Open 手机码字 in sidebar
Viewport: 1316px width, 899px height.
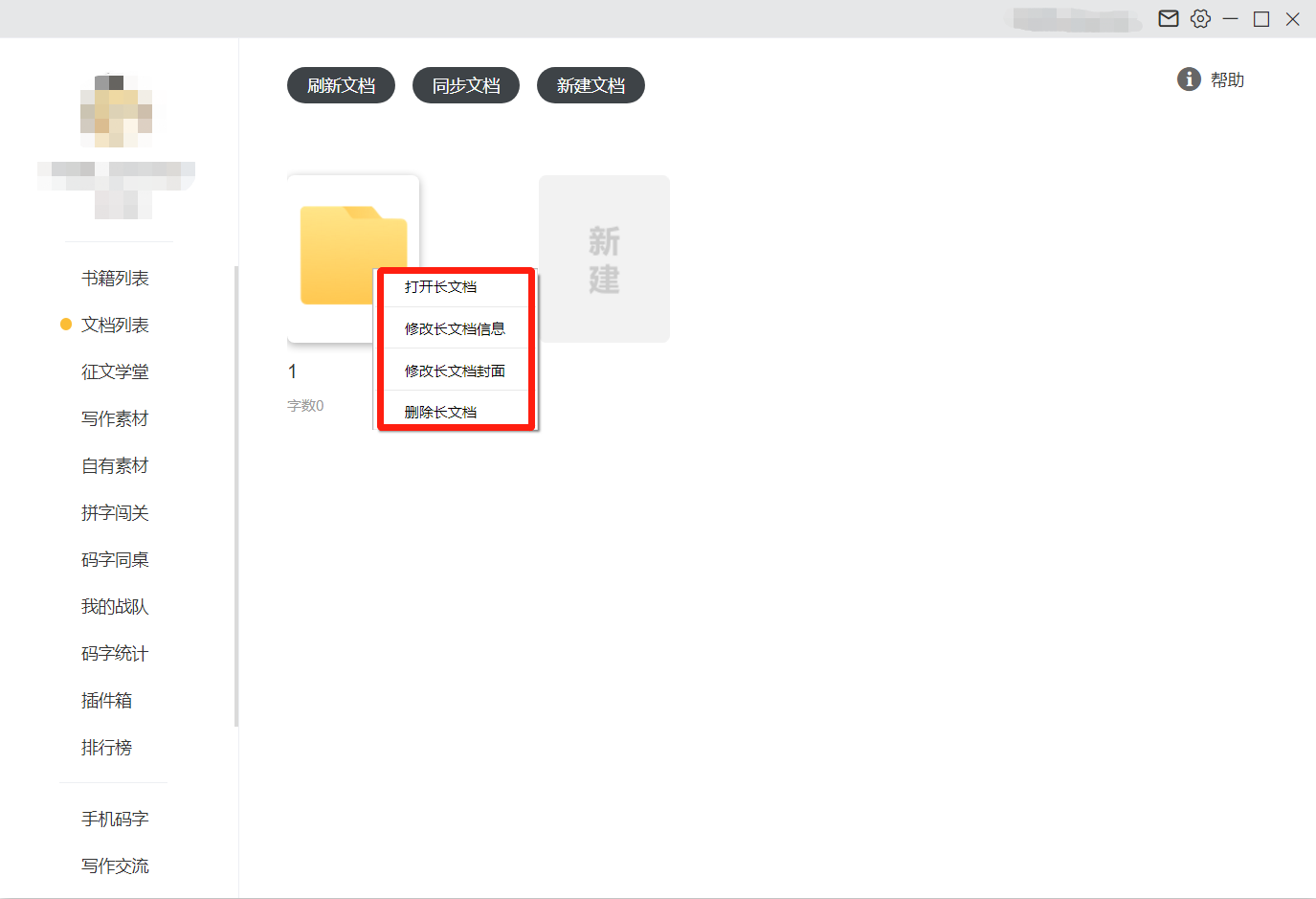pos(115,820)
